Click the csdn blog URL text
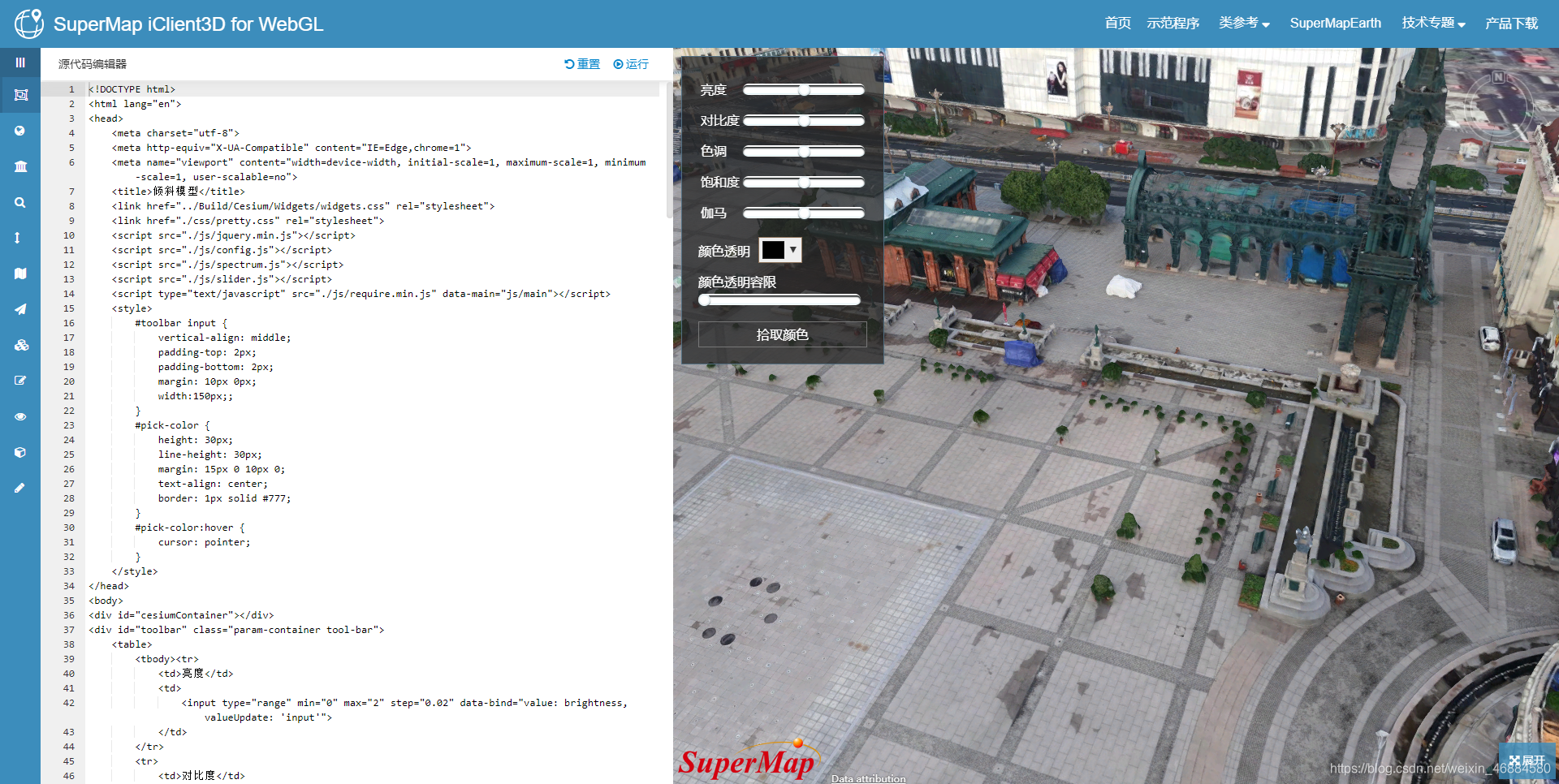 click(1440, 768)
